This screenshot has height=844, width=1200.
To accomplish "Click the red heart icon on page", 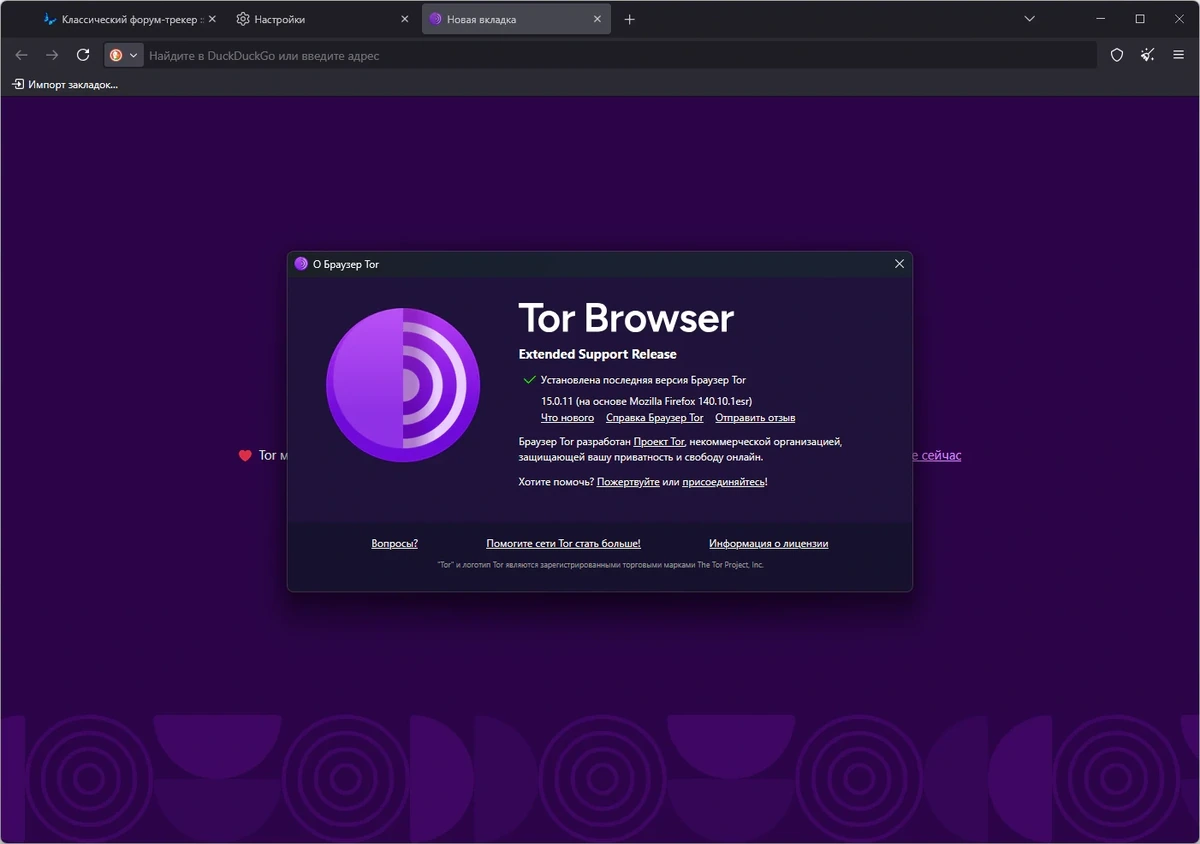I will point(245,456).
